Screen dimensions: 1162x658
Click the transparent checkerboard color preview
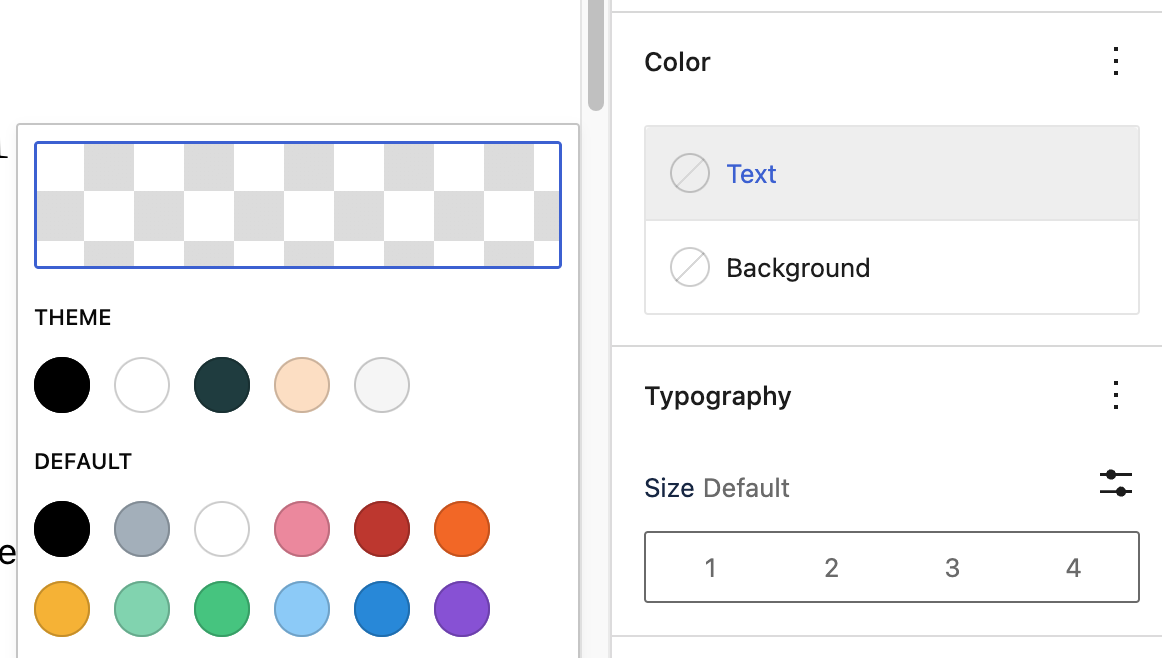[x=297, y=204]
